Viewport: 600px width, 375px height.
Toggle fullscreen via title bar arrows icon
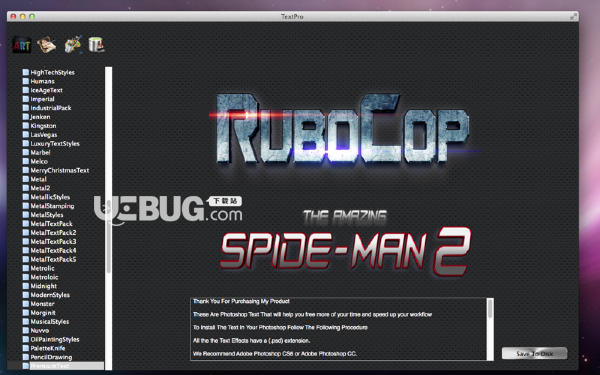tap(573, 16)
